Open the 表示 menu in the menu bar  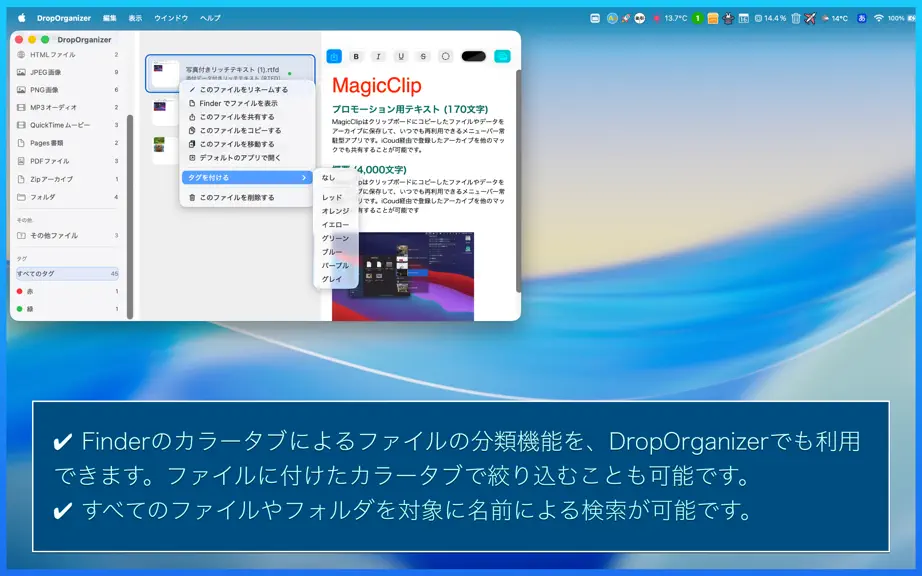(135, 18)
